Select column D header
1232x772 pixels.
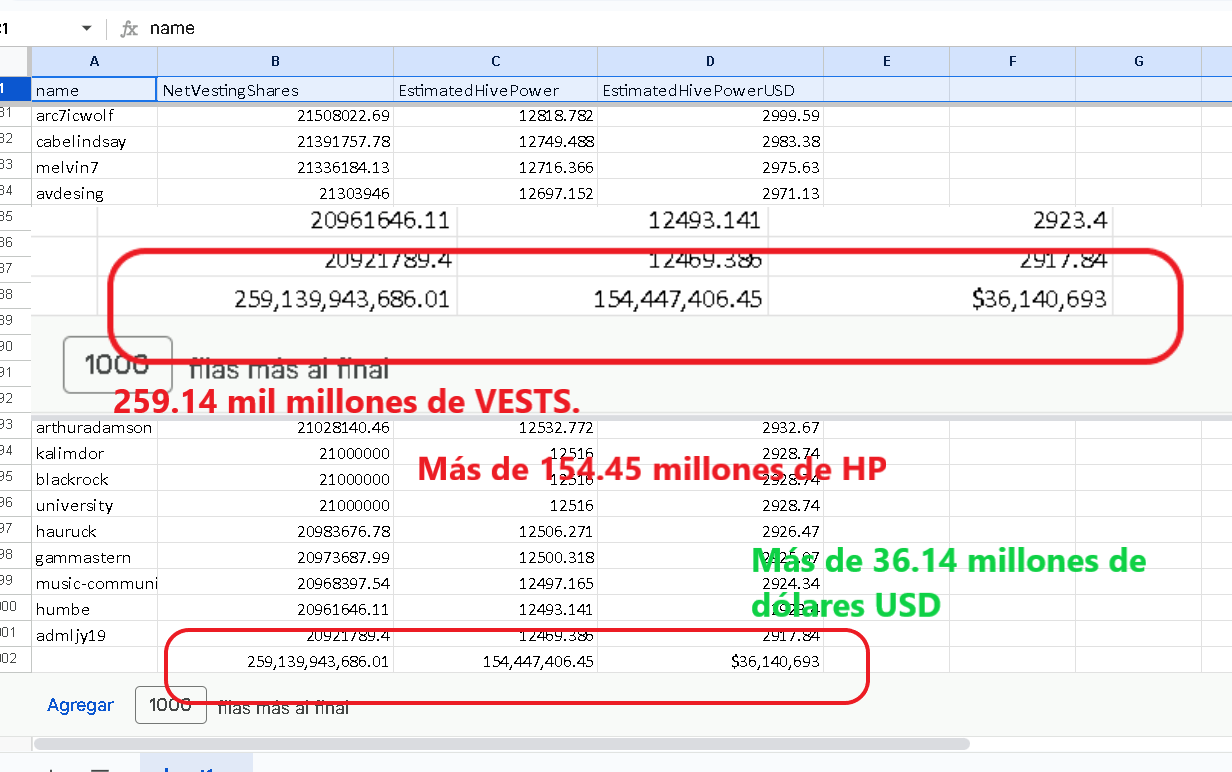pos(711,61)
